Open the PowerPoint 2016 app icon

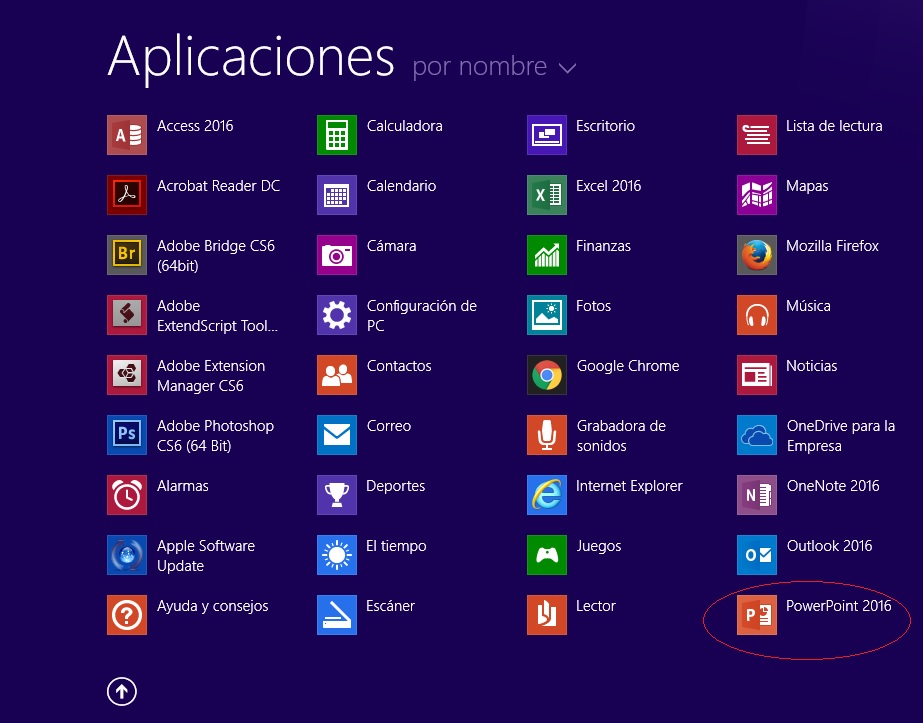click(756, 615)
